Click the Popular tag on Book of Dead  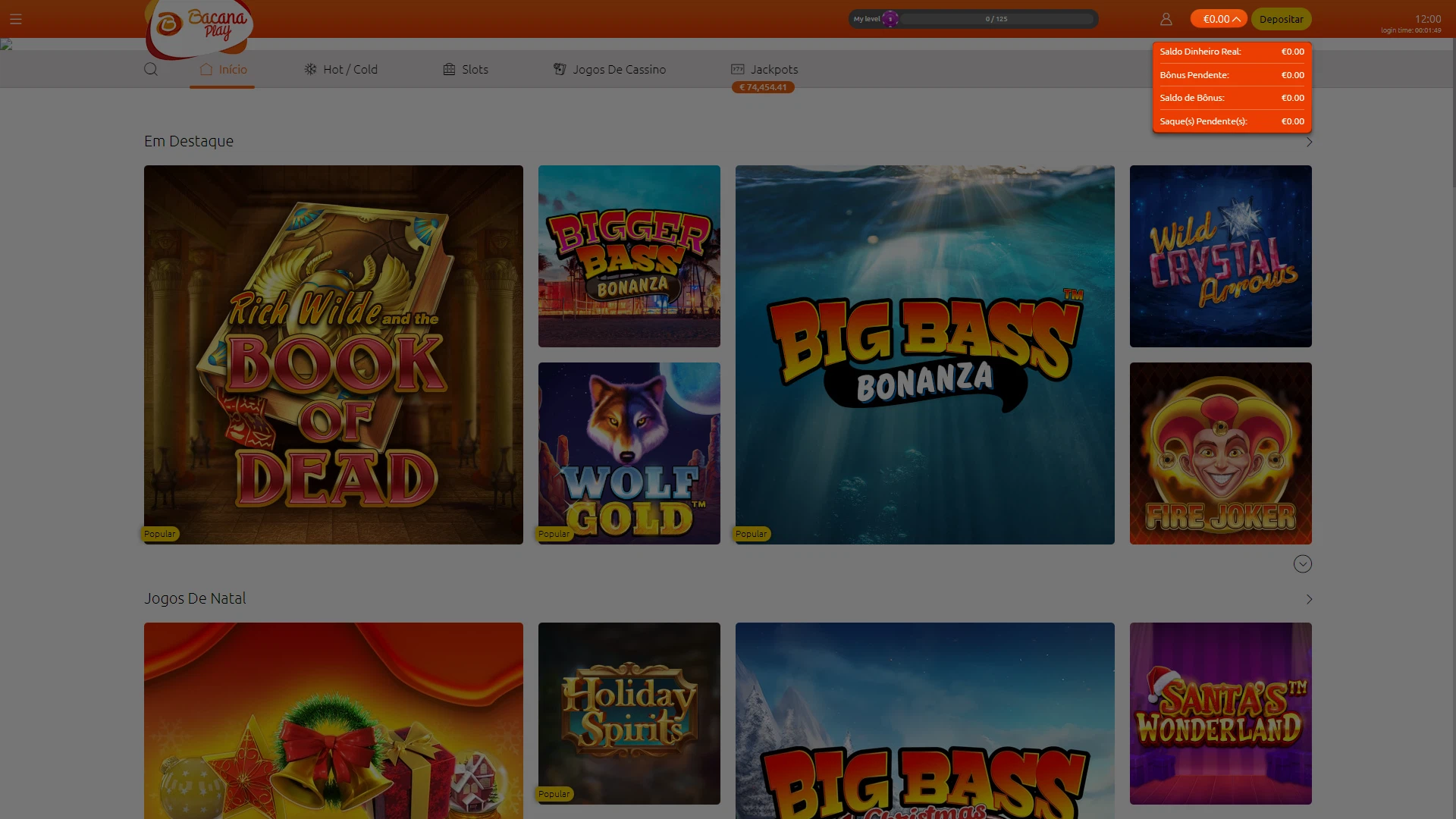(x=160, y=534)
